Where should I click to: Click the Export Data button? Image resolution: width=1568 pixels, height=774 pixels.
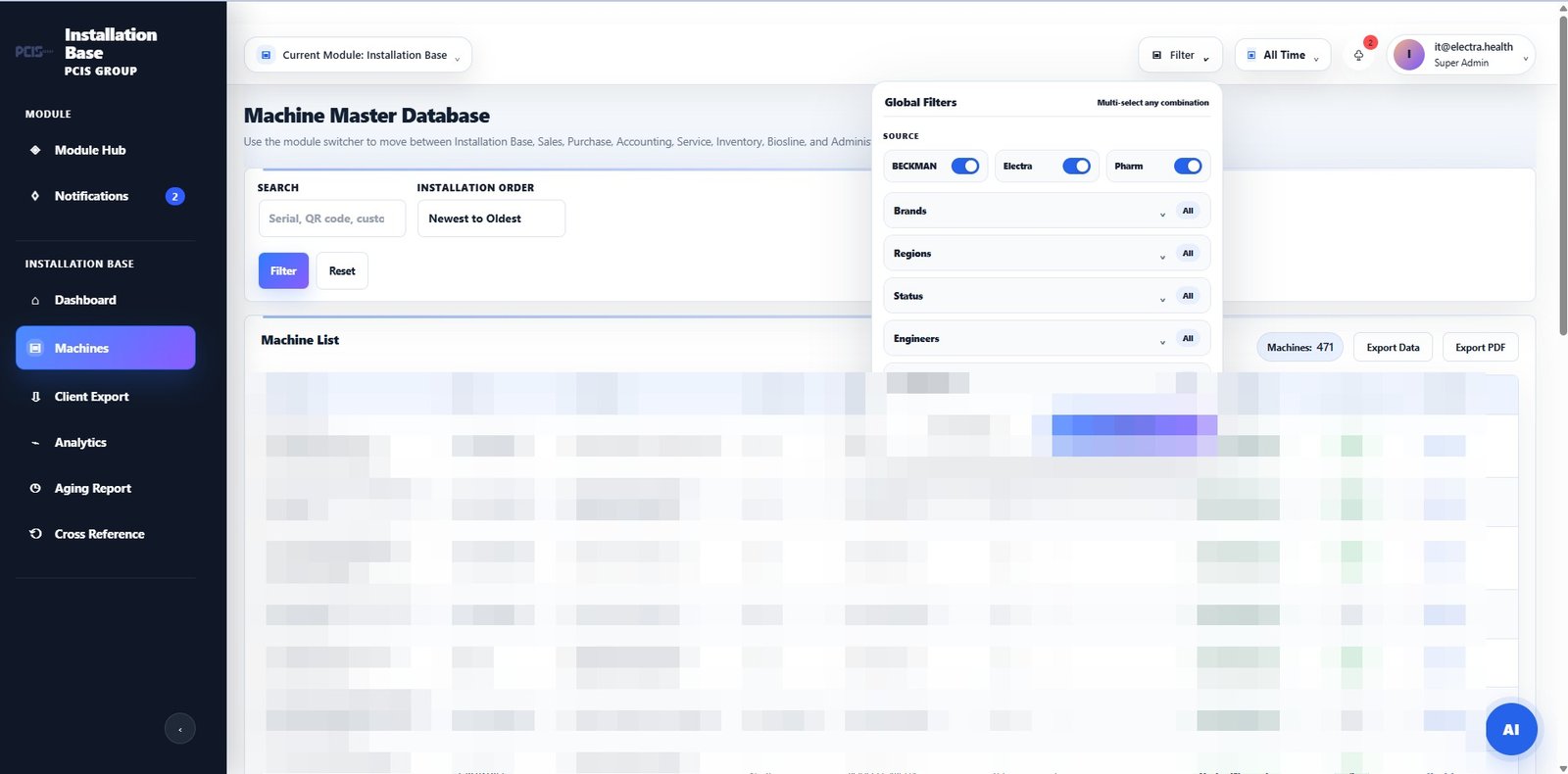tap(1393, 348)
